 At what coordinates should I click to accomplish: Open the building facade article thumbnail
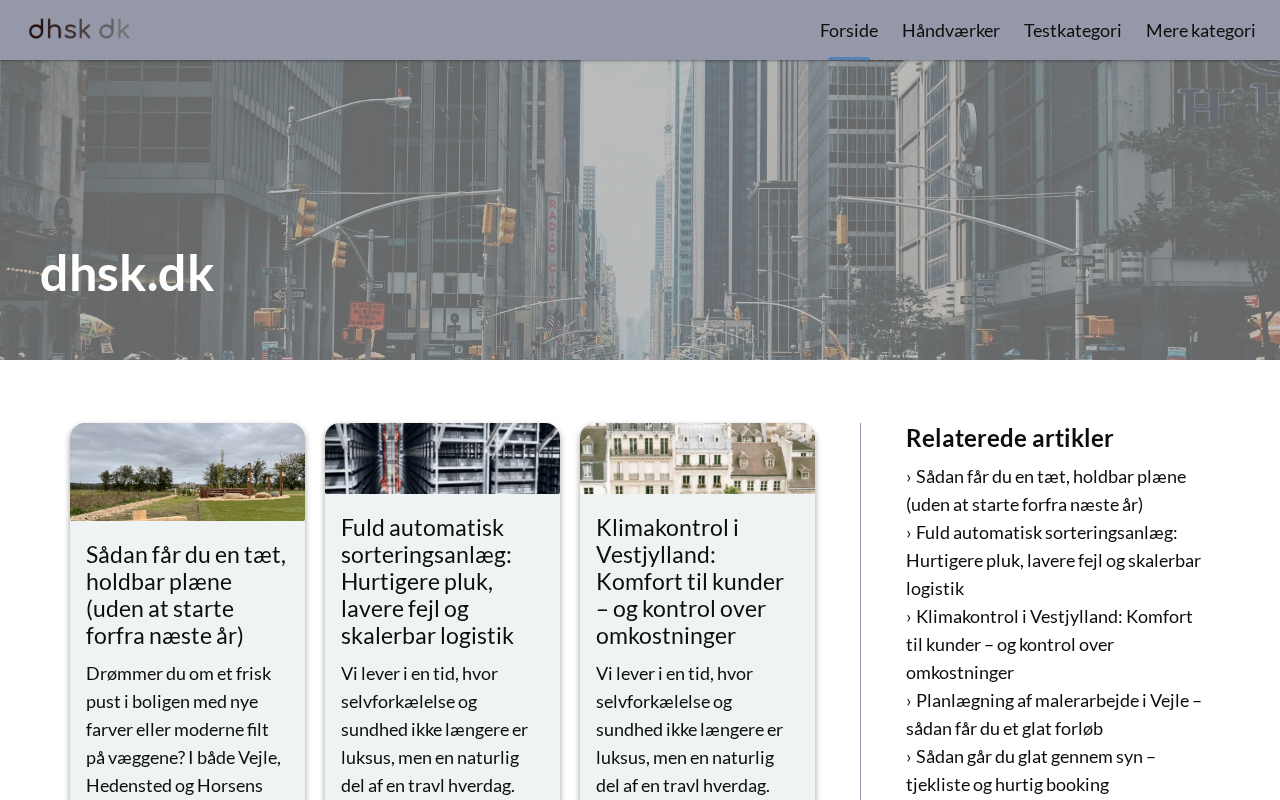697,458
